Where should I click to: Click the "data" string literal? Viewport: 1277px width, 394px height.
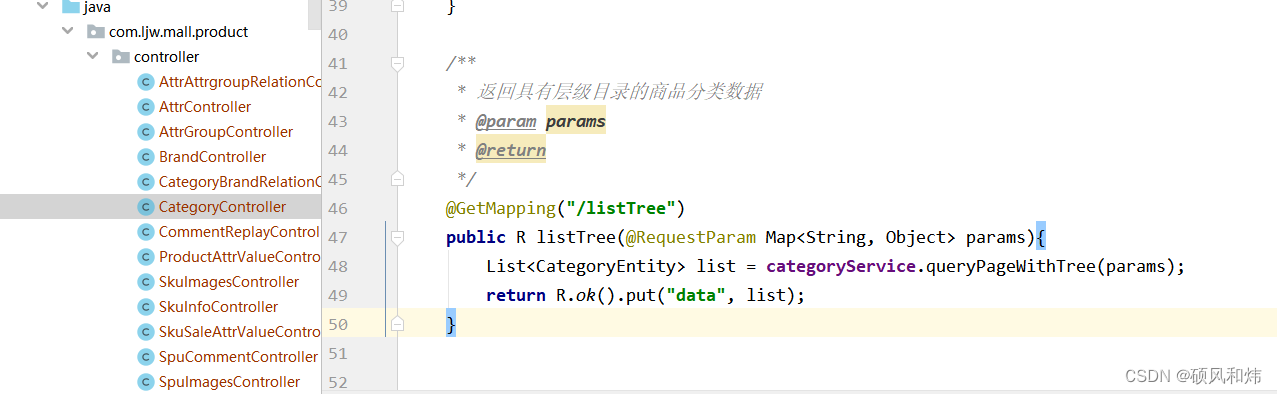coord(696,296)
